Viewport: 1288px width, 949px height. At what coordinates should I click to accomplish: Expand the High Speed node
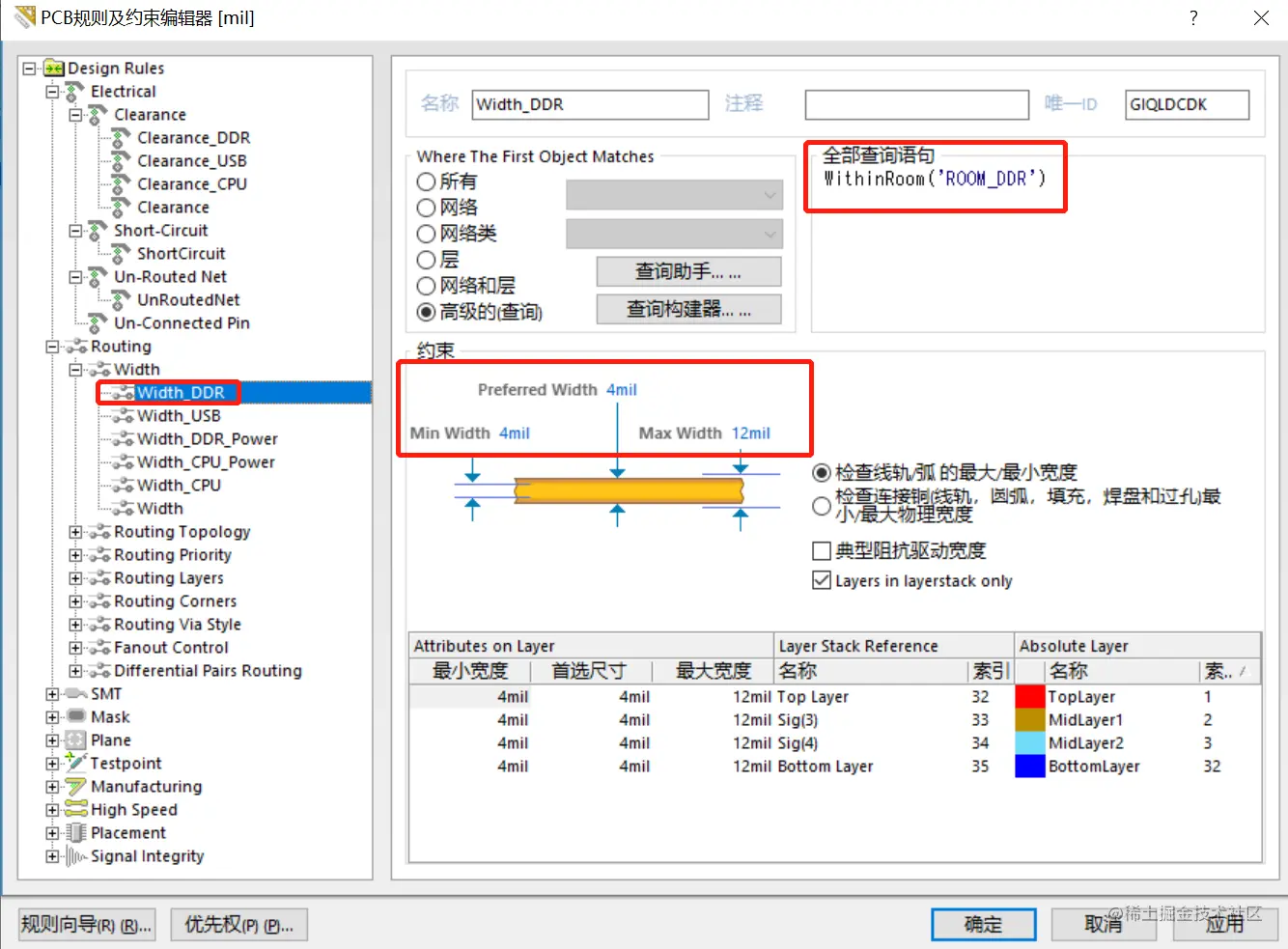click(52, 810)
